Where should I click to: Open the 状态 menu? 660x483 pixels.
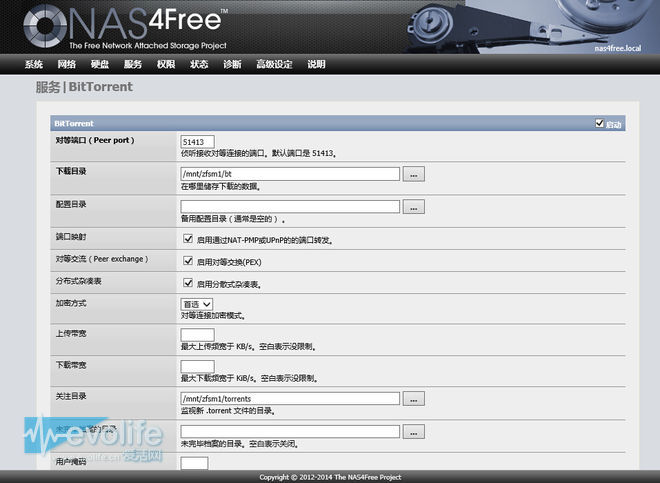[x=199, y=64]
